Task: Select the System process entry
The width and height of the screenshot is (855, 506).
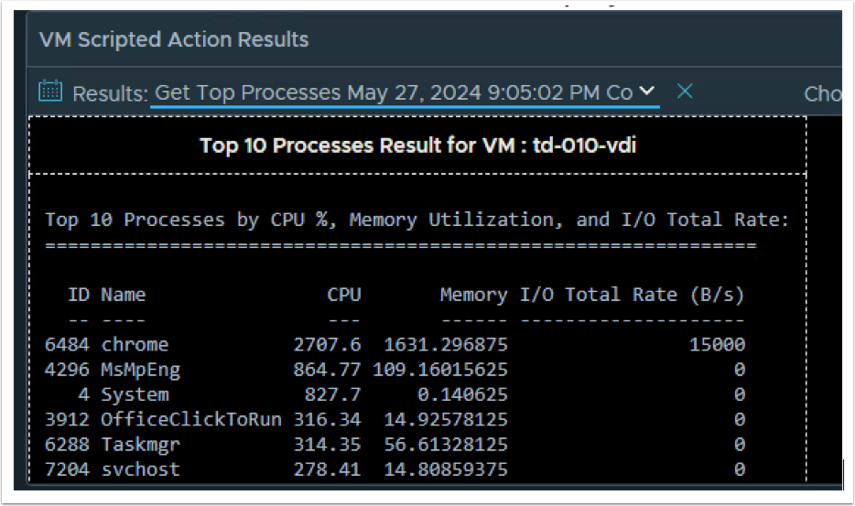Action: tap(134, 394)
